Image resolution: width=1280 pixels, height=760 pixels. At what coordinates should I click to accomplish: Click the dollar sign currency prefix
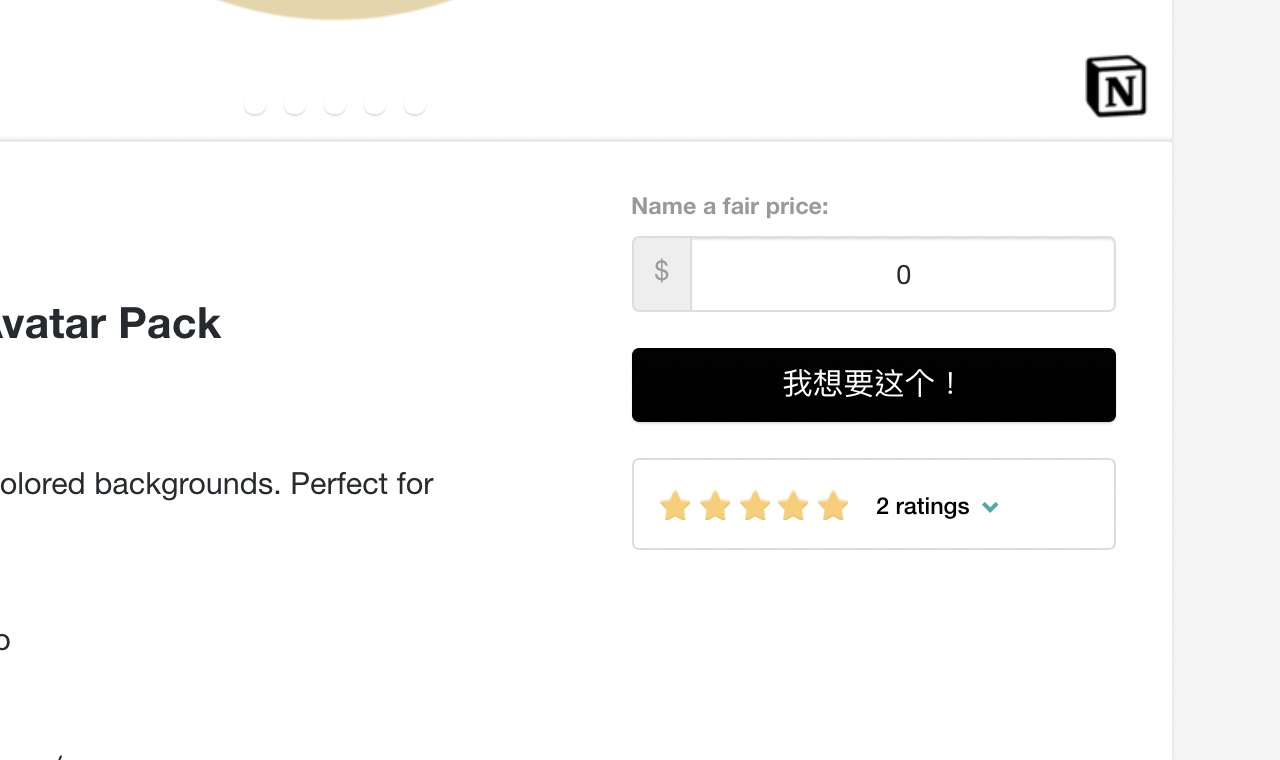661,272
